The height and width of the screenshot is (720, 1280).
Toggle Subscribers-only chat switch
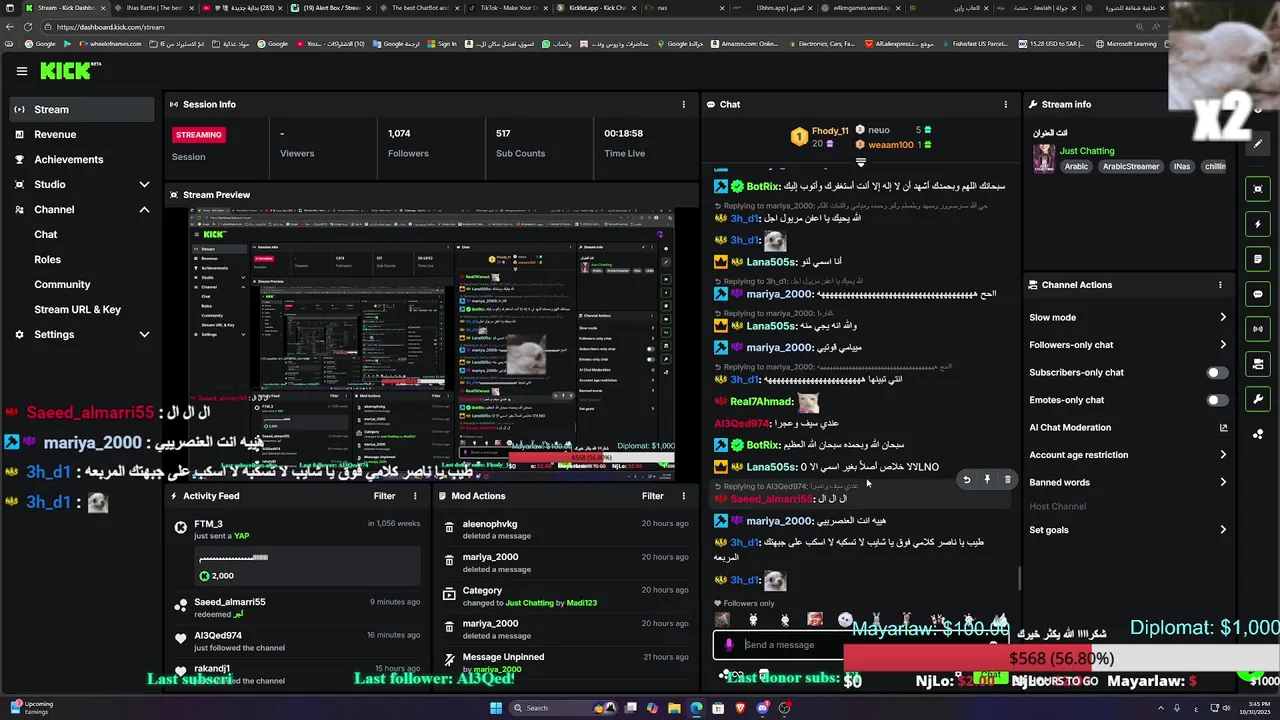pyautogui.click(x=1217, y=373)
